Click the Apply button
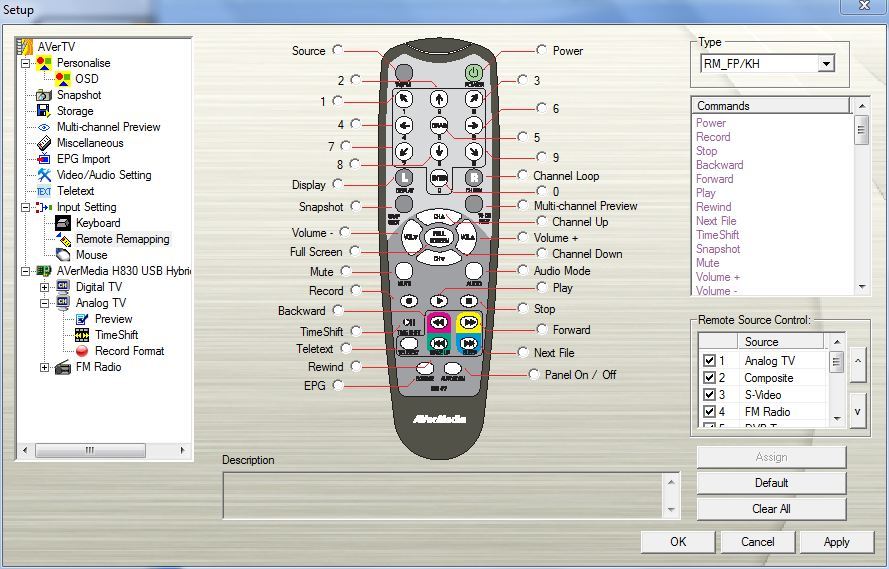 836,542
